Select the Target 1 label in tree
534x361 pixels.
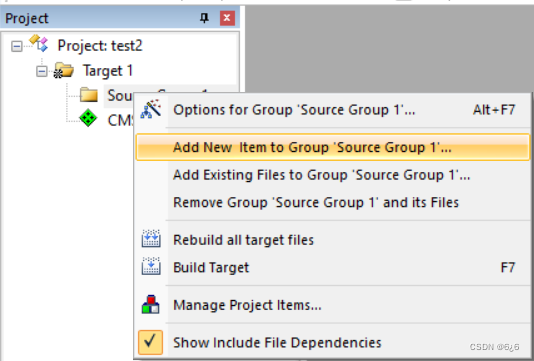point(108,71)
